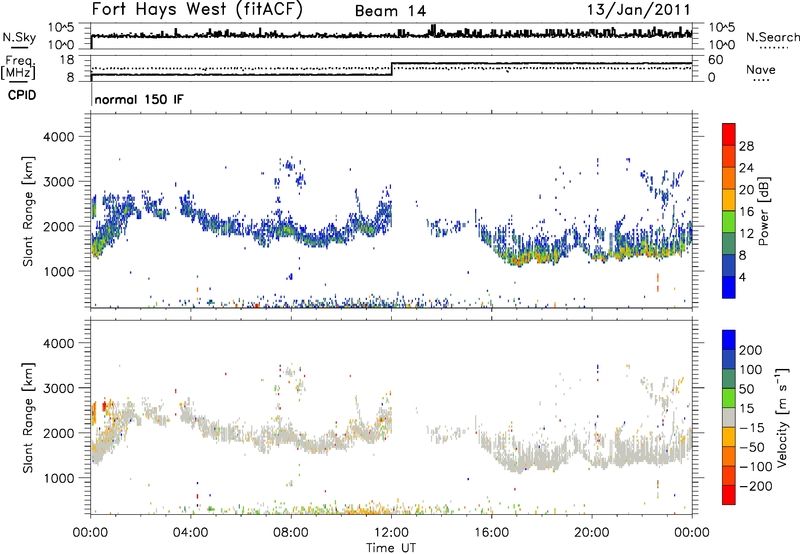Click the date "13/Jan/2011"
Viewport: 800px width, 554px height.
pyautogui.click(x=638, y=10)
